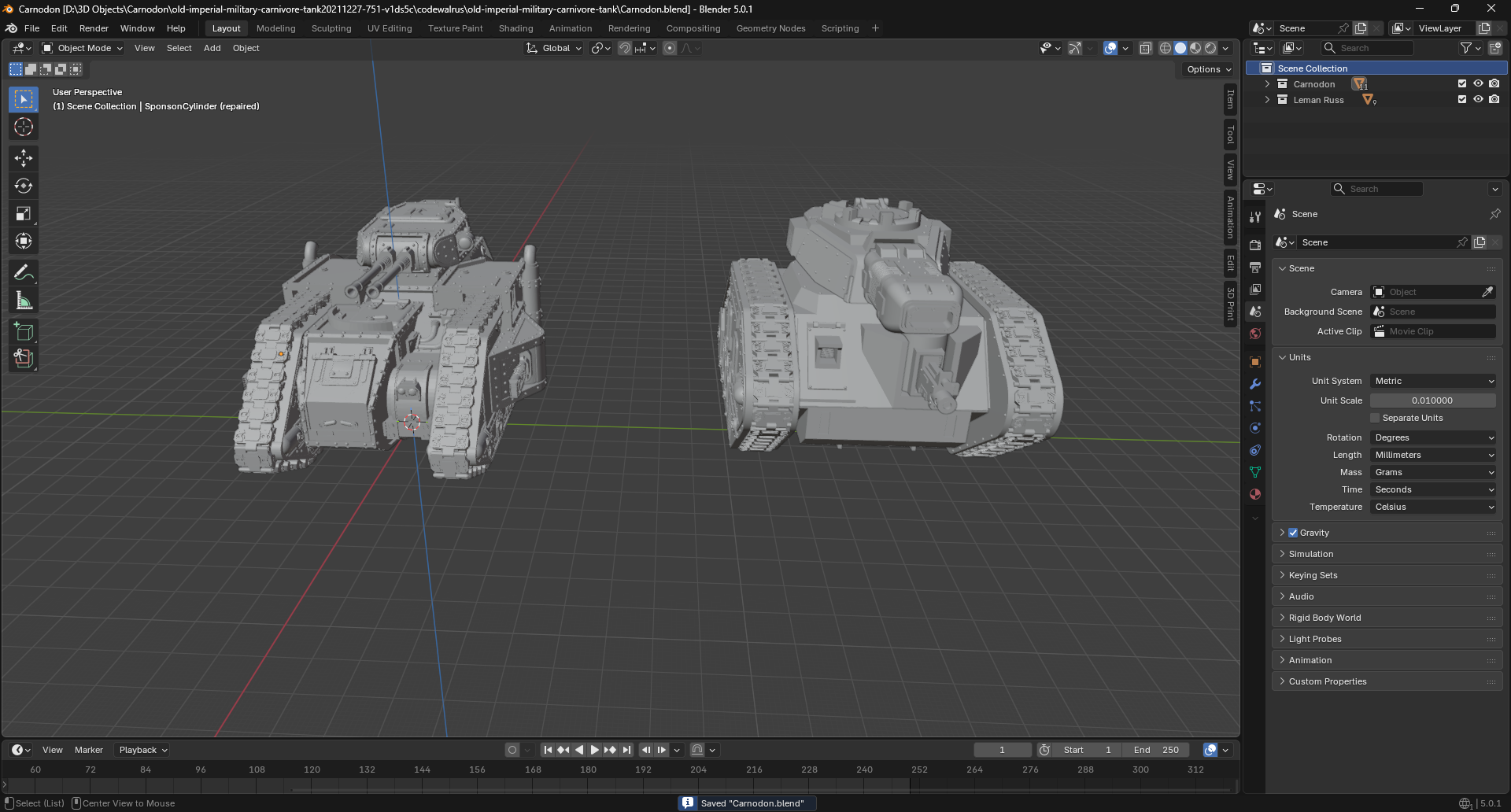Open the Render menu
This screenshot has width=1511, height=812.
[x=94, y=28]
